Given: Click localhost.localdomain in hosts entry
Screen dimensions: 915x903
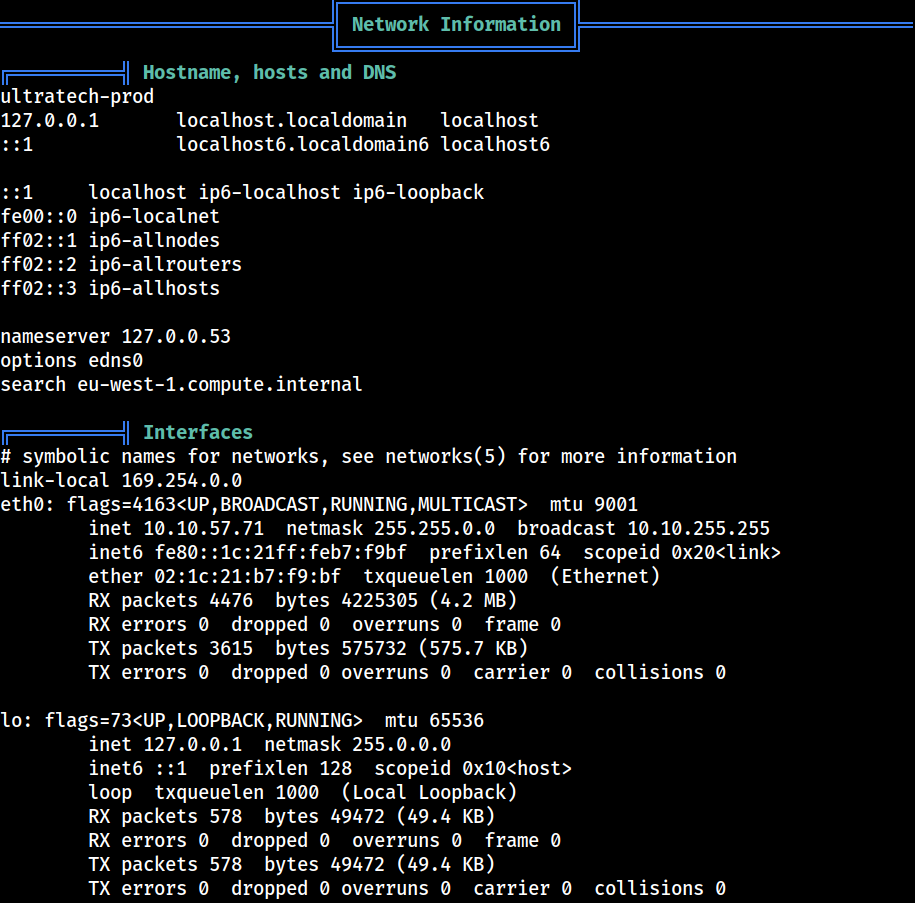Looking at the screenshot, I should click(291, 120).
